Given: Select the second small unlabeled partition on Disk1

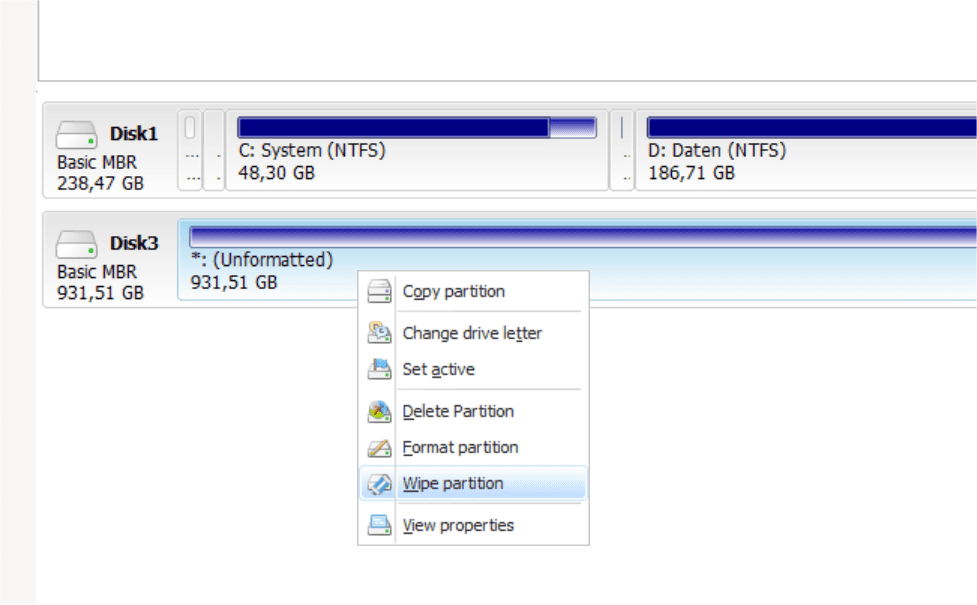Looking at the screenshot, I should pos(214,150).
